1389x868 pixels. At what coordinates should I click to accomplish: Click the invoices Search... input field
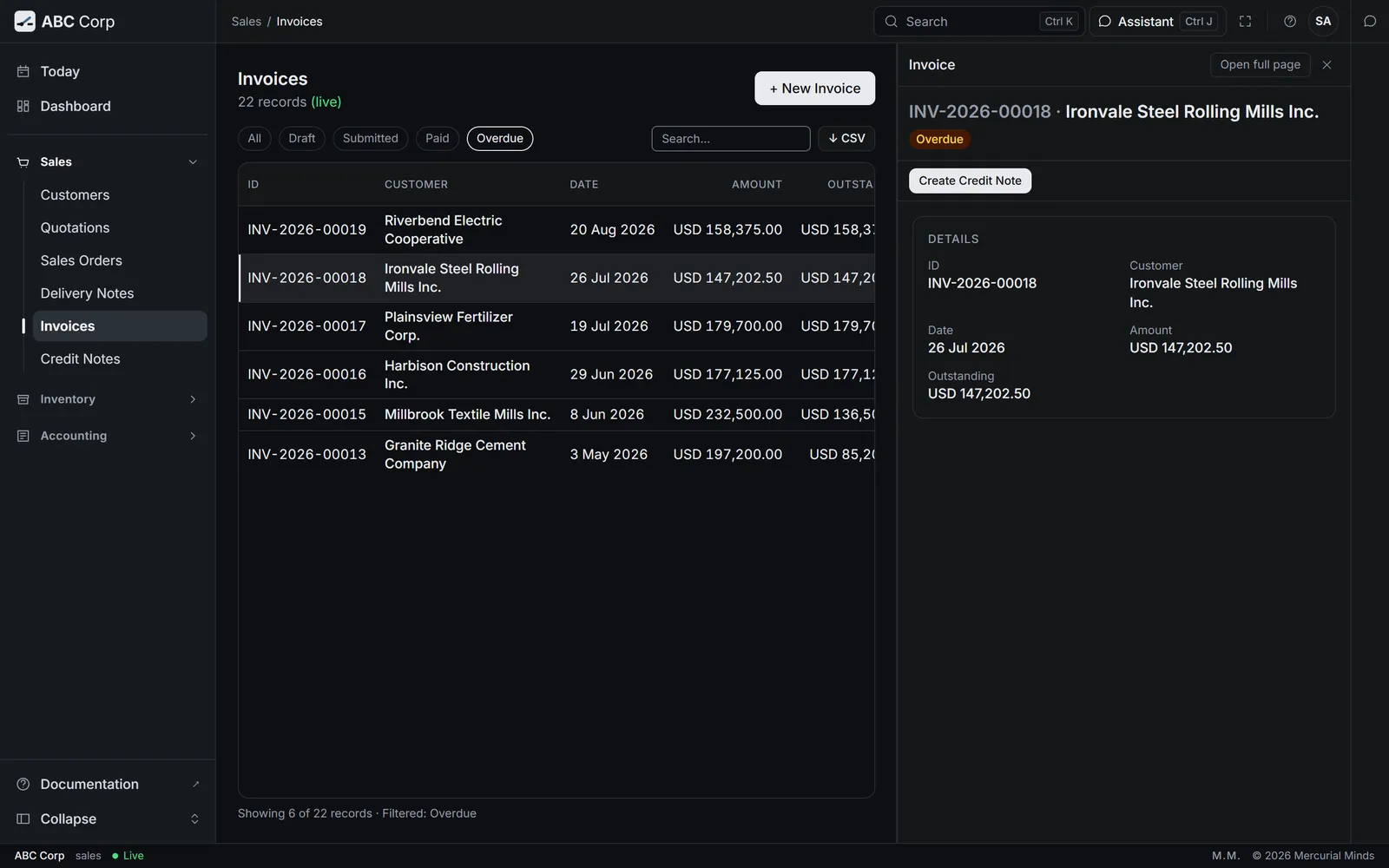coord(731,139)
